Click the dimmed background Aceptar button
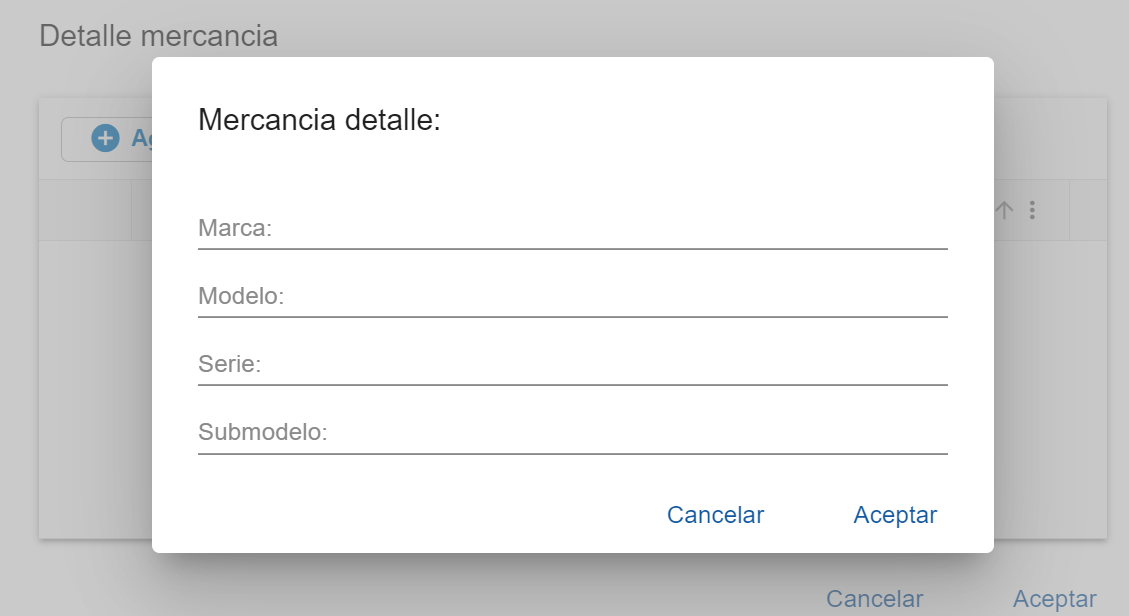 click(x=1054, y=599)
